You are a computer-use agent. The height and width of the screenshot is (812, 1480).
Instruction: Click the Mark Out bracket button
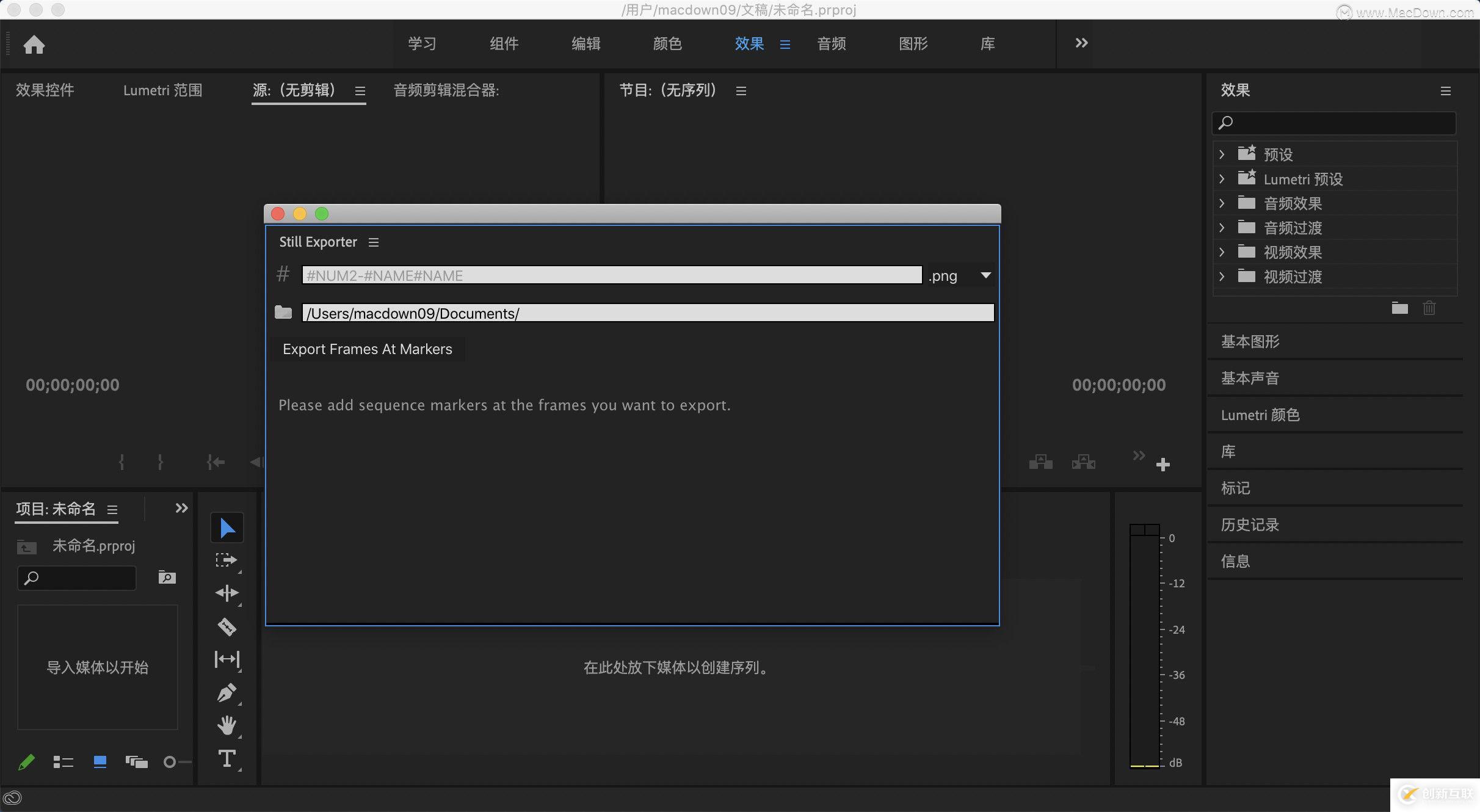coord(160,462)
